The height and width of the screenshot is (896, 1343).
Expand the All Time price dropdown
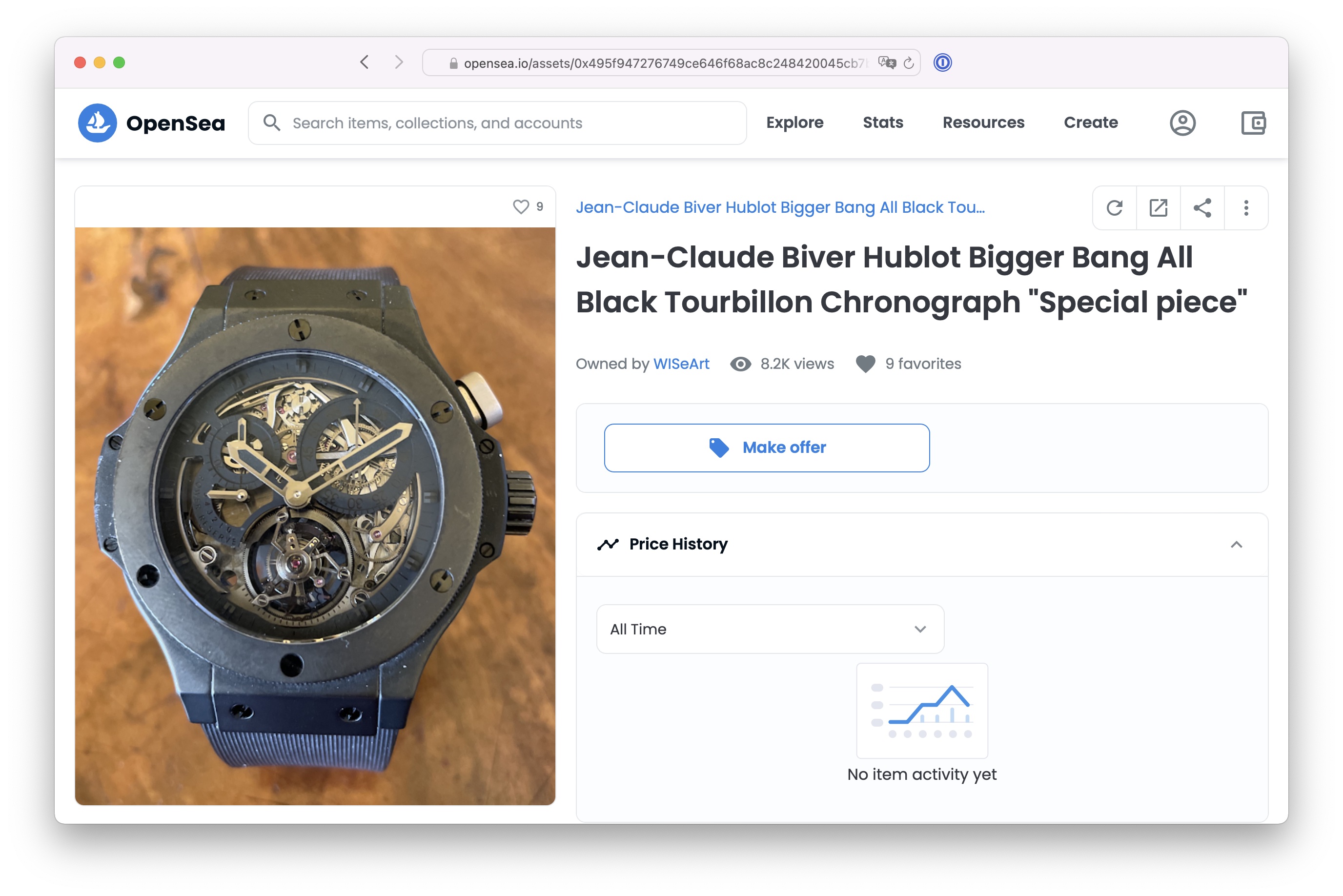(x=766, y=629)
